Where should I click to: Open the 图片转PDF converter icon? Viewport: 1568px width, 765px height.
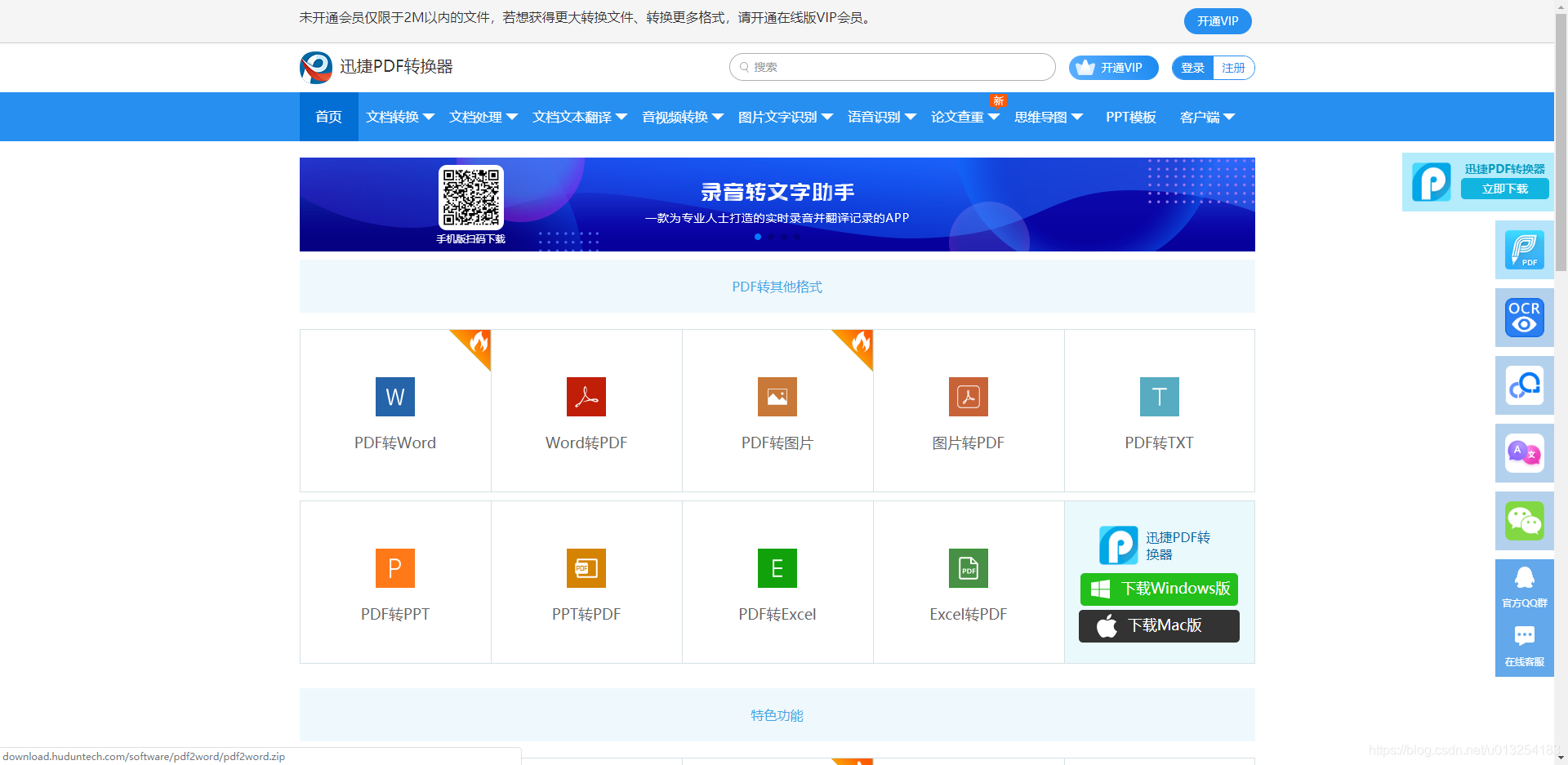[969, 397]
